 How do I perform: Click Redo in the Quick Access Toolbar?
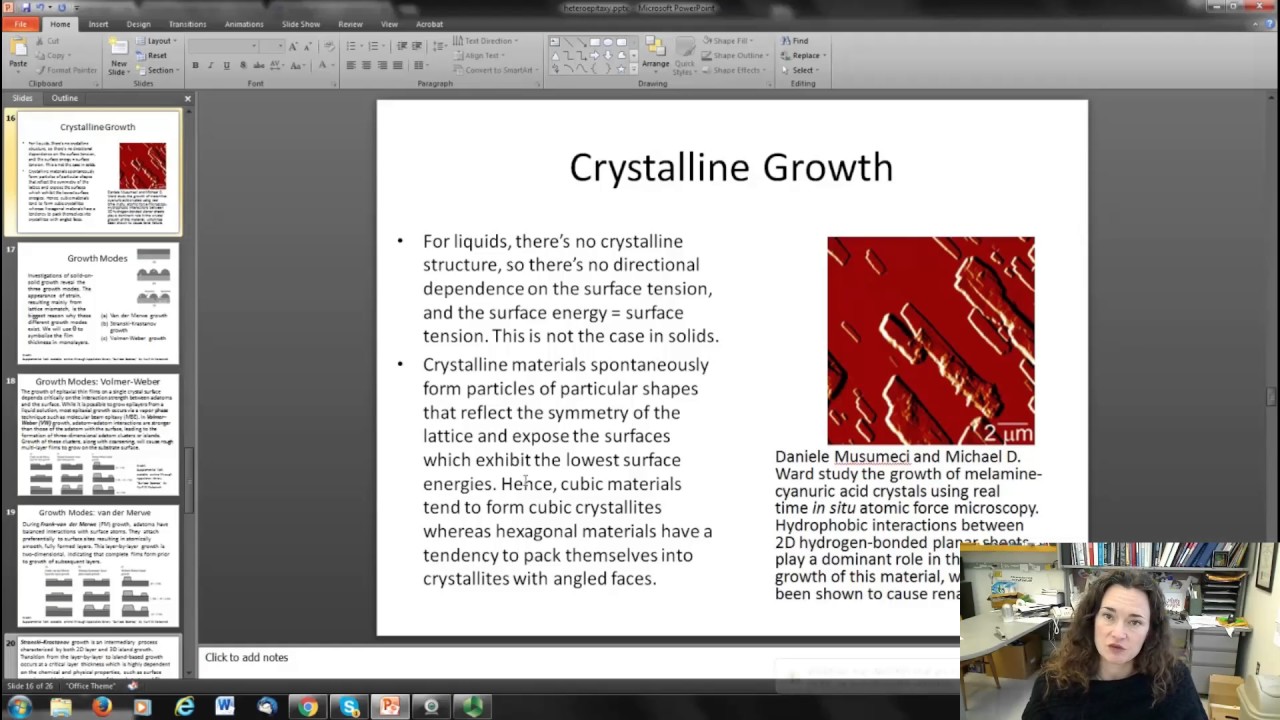tap(62, 8)
